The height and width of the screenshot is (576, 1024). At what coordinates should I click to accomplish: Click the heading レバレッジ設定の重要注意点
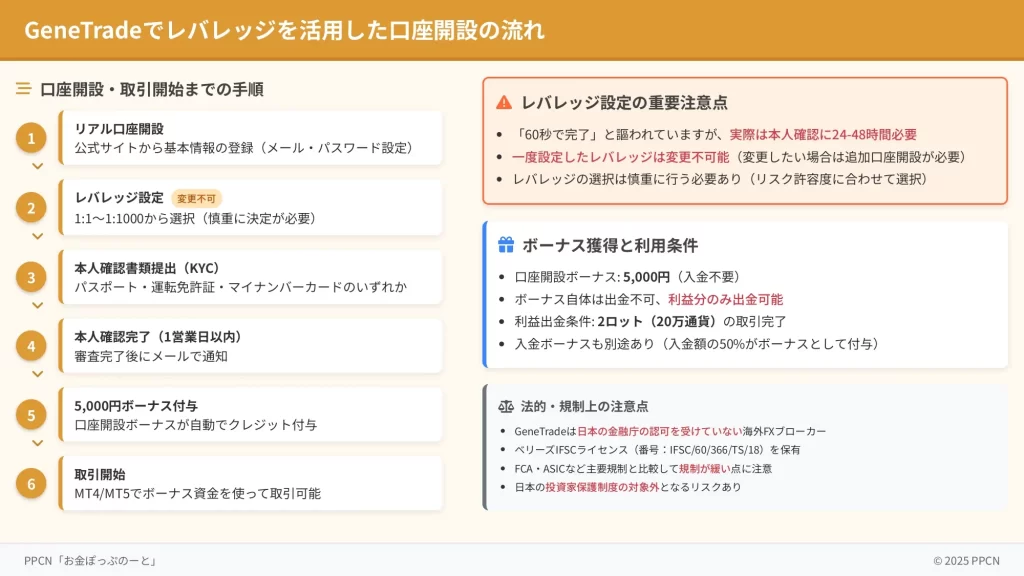pos(624,103)
